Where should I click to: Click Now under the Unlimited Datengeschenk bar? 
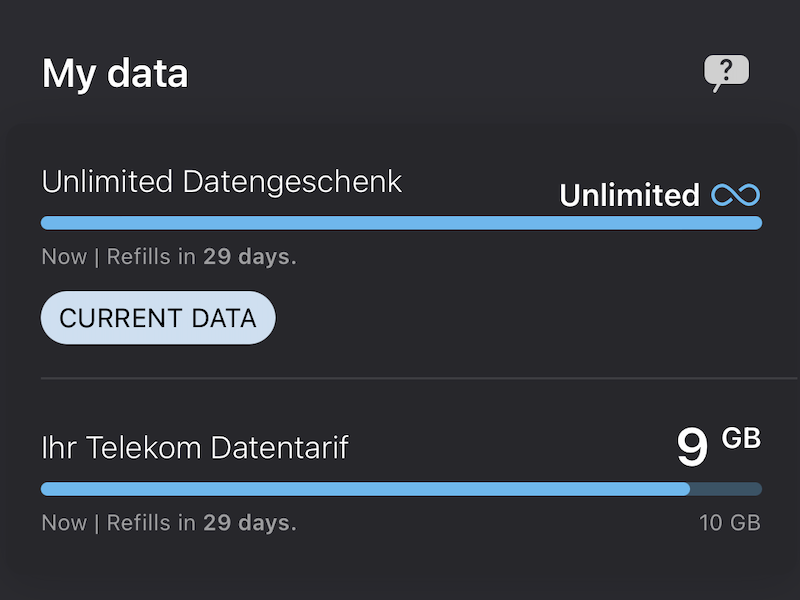tap(64, 257)
